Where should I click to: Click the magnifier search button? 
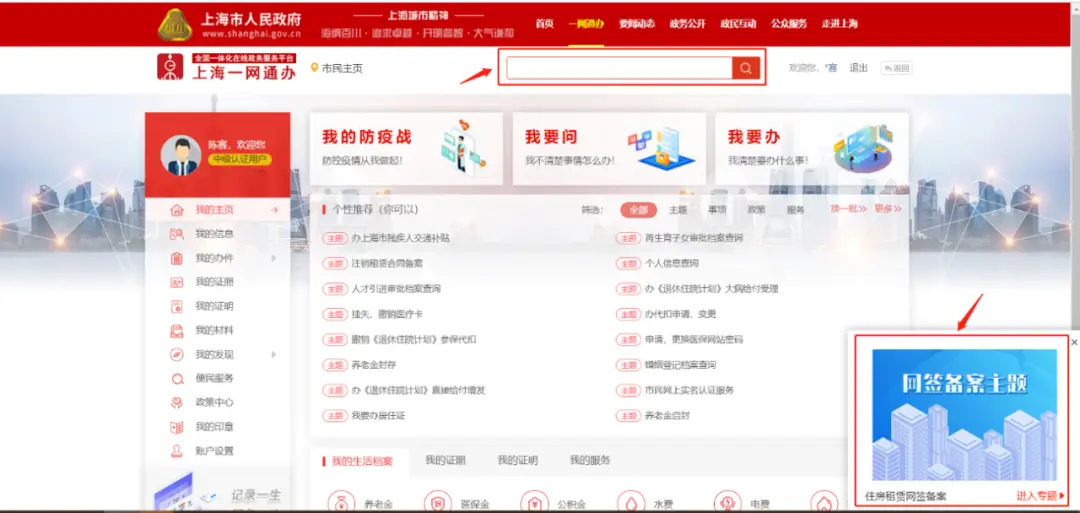746,67
